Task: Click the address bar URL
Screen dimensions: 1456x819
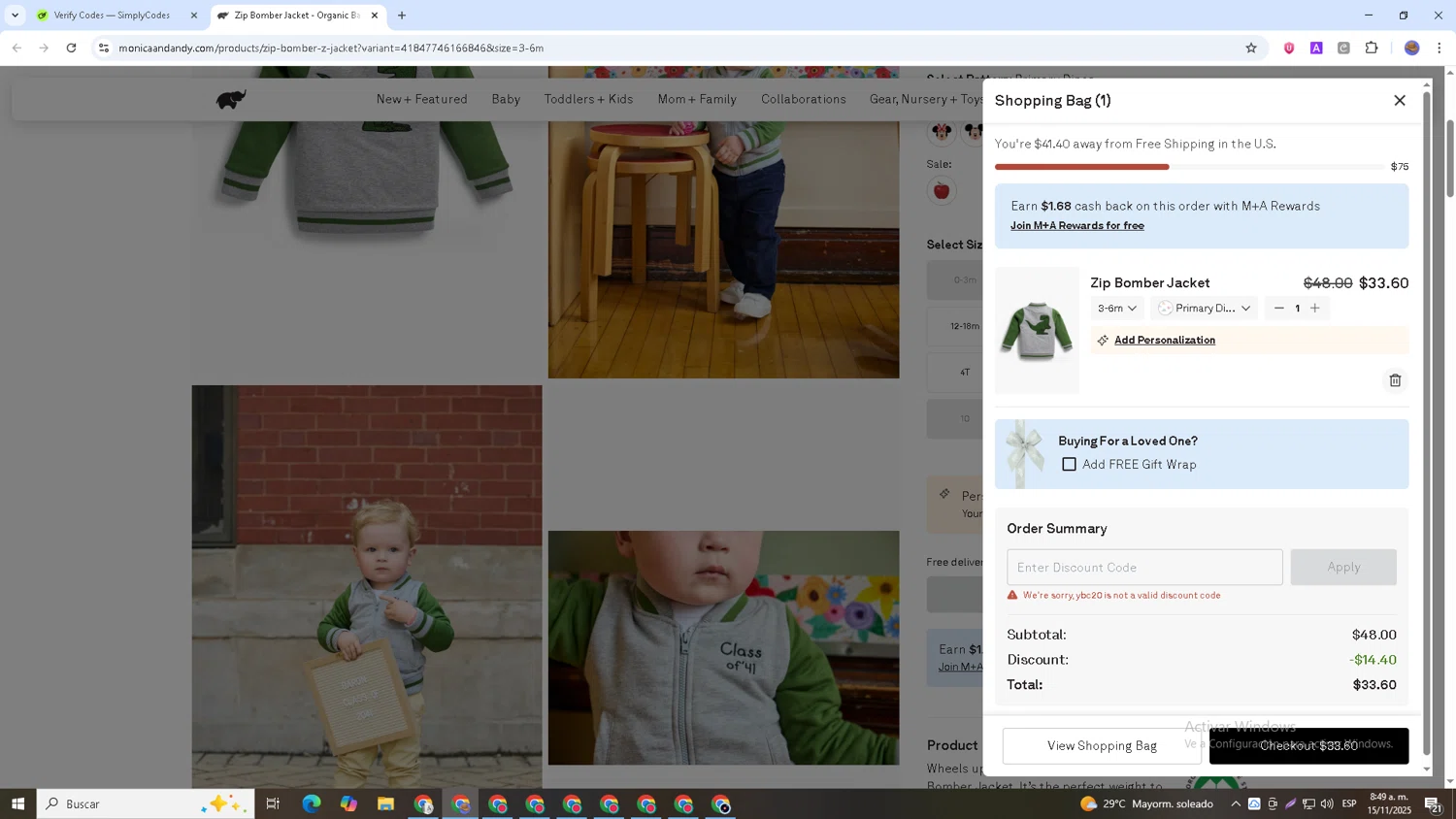Action: click(x=331, y=49)
